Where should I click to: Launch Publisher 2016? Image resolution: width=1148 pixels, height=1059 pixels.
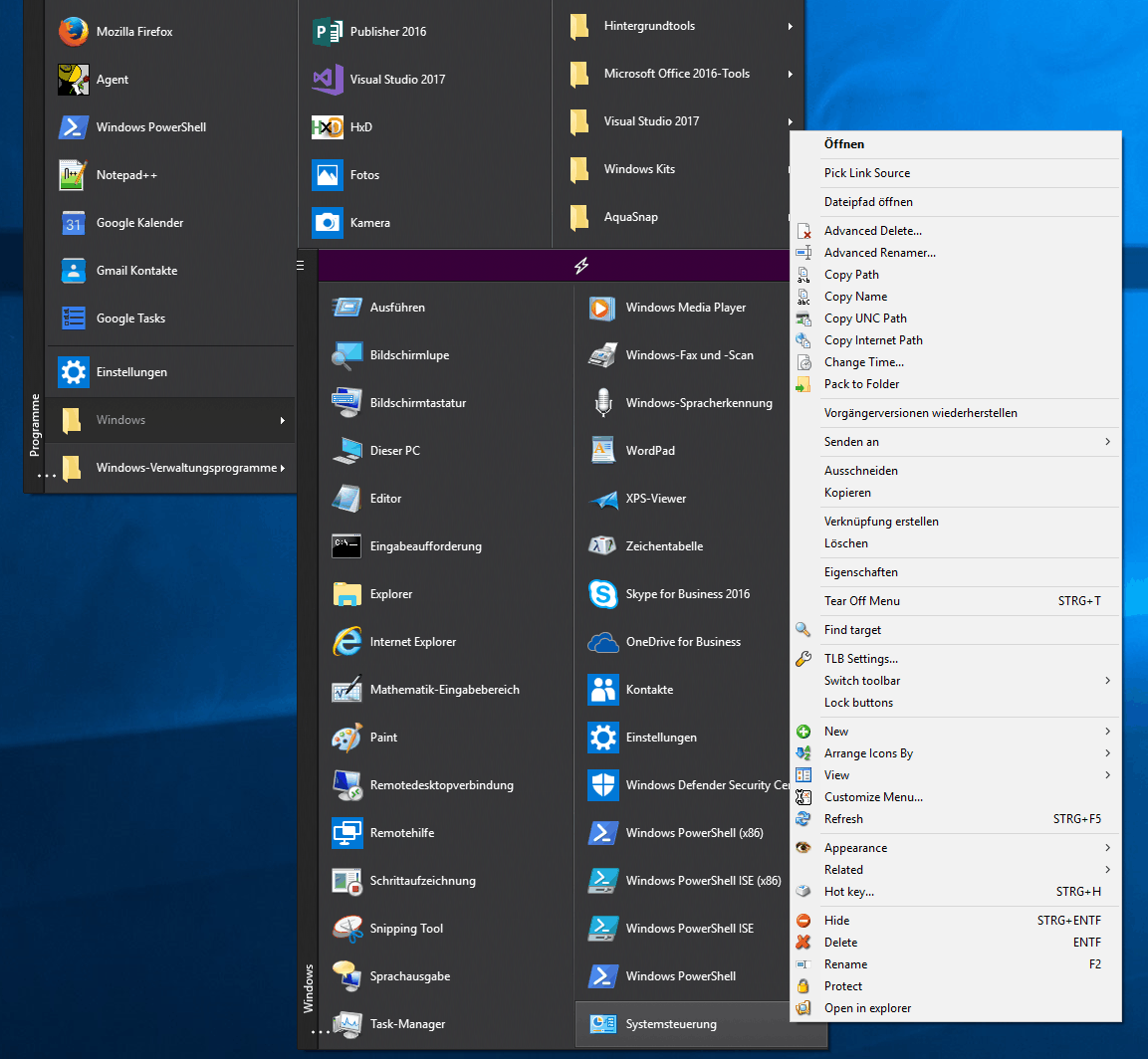coord(424,32)
